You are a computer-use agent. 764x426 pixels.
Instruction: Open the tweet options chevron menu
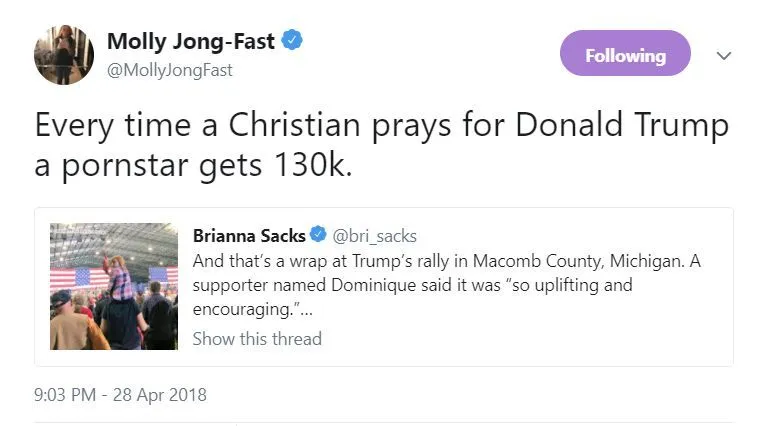point(724,56)
